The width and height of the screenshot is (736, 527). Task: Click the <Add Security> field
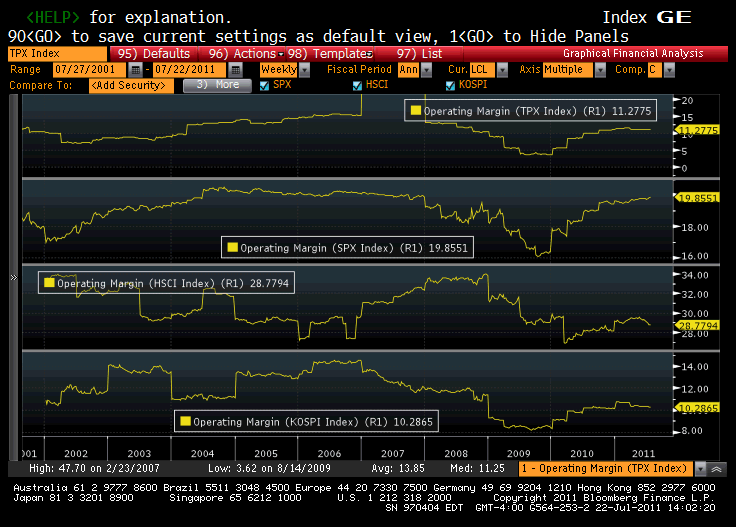coord(131,85)
